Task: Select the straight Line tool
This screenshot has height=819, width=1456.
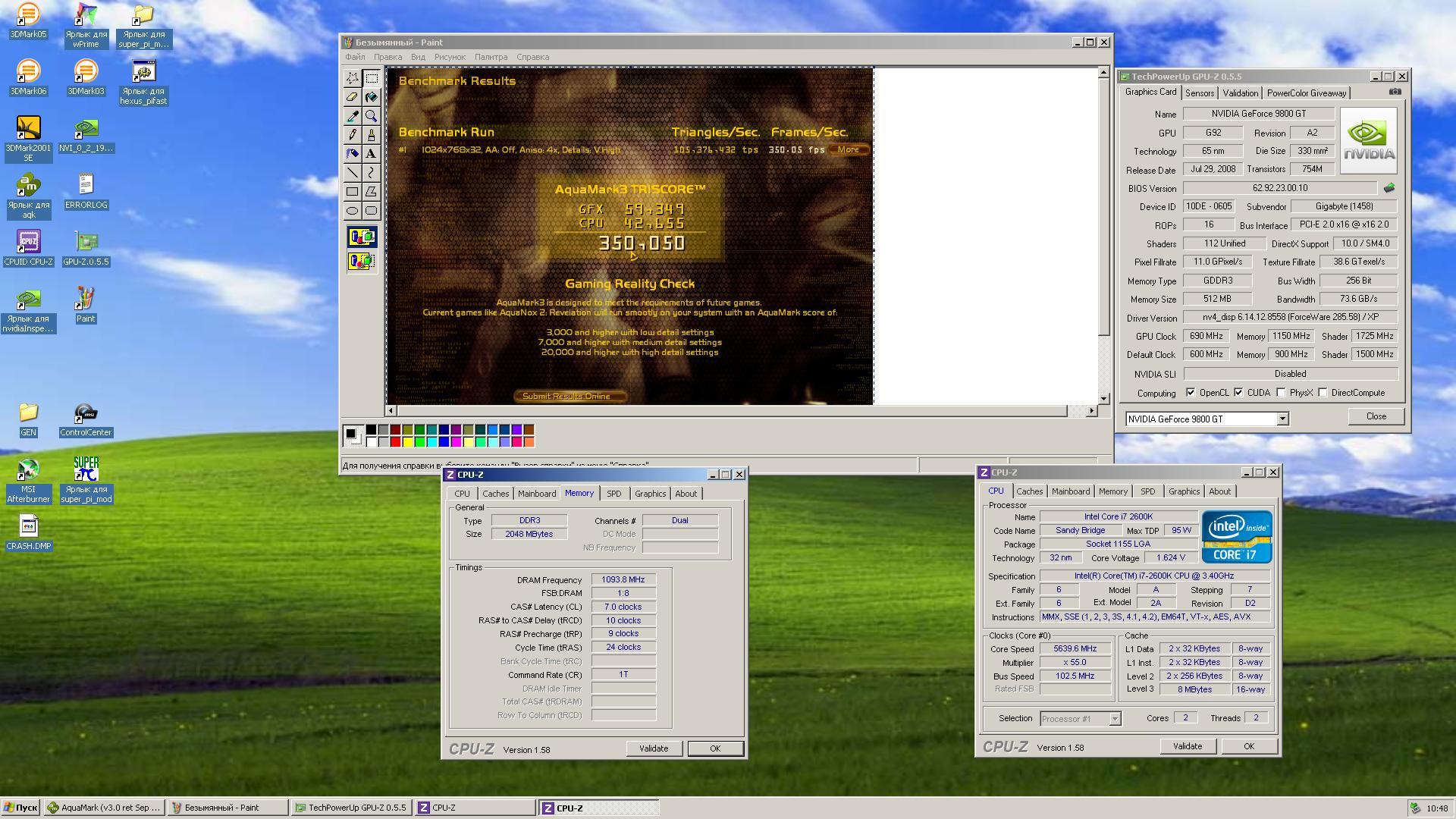Action: coord(353,172)
